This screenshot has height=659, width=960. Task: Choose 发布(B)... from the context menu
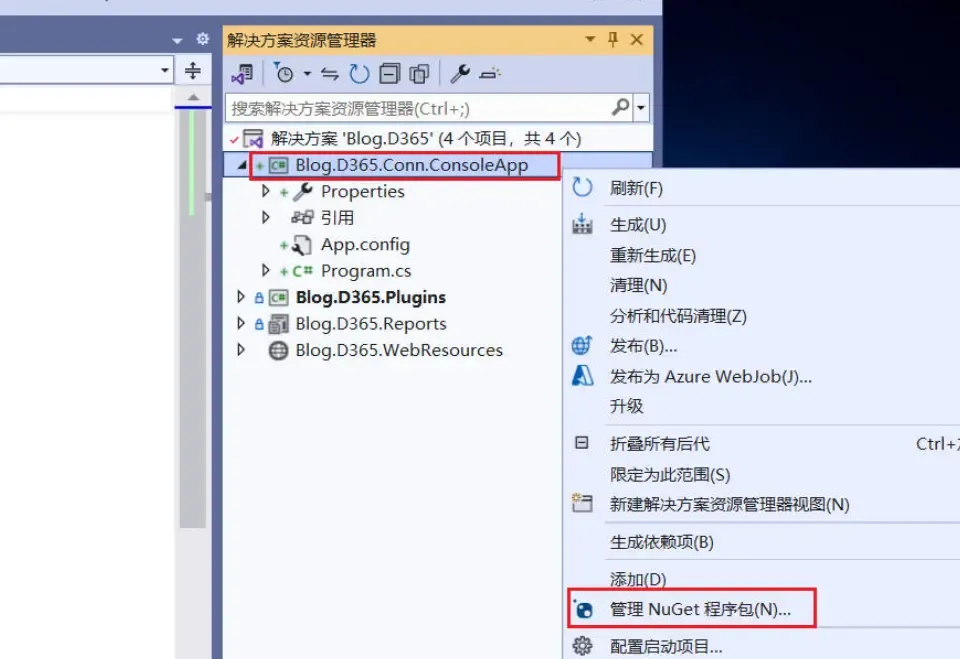(x=643, y=346)
